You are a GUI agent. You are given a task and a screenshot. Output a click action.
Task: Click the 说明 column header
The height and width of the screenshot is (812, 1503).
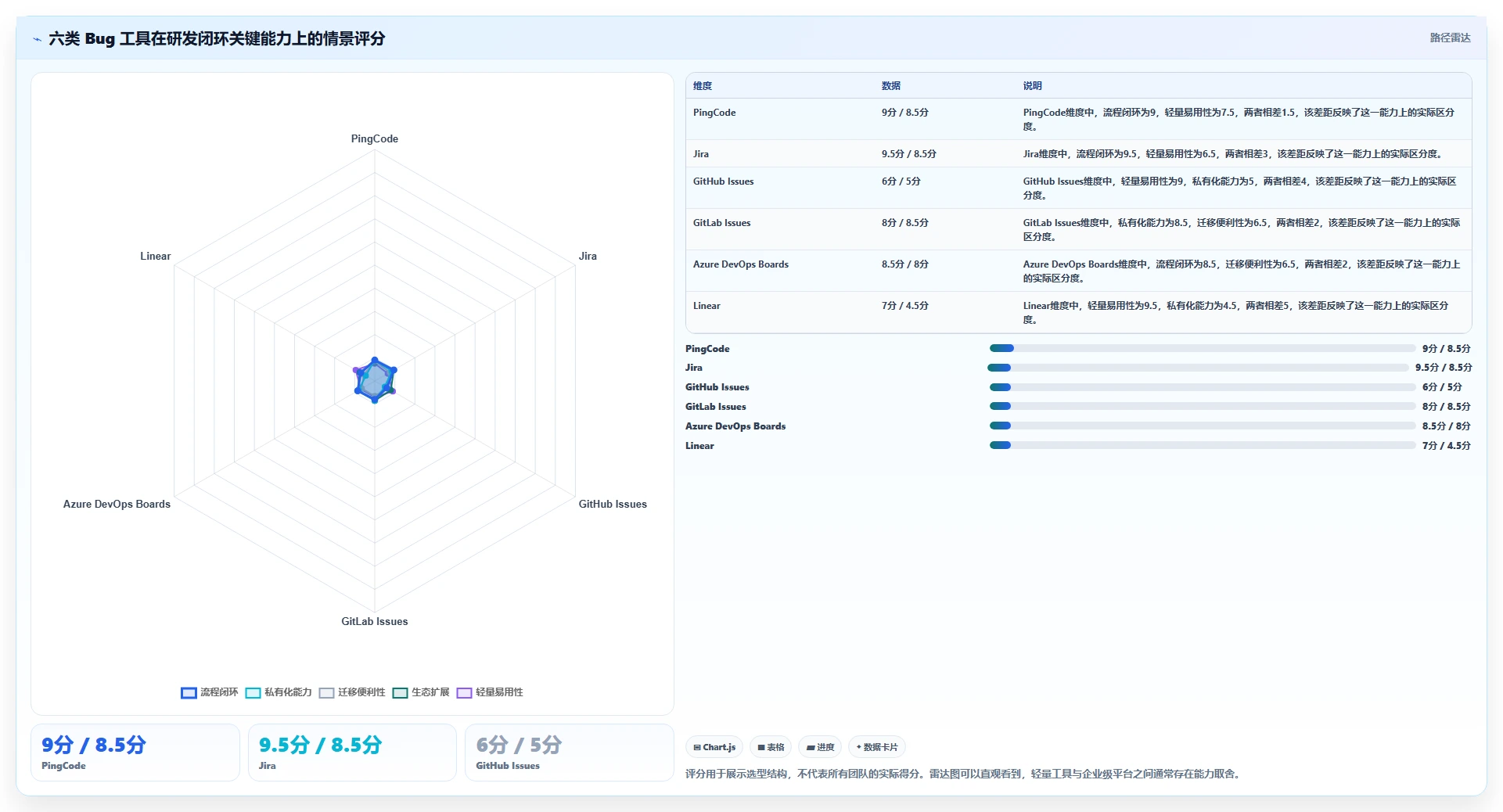coord(1033,86)
